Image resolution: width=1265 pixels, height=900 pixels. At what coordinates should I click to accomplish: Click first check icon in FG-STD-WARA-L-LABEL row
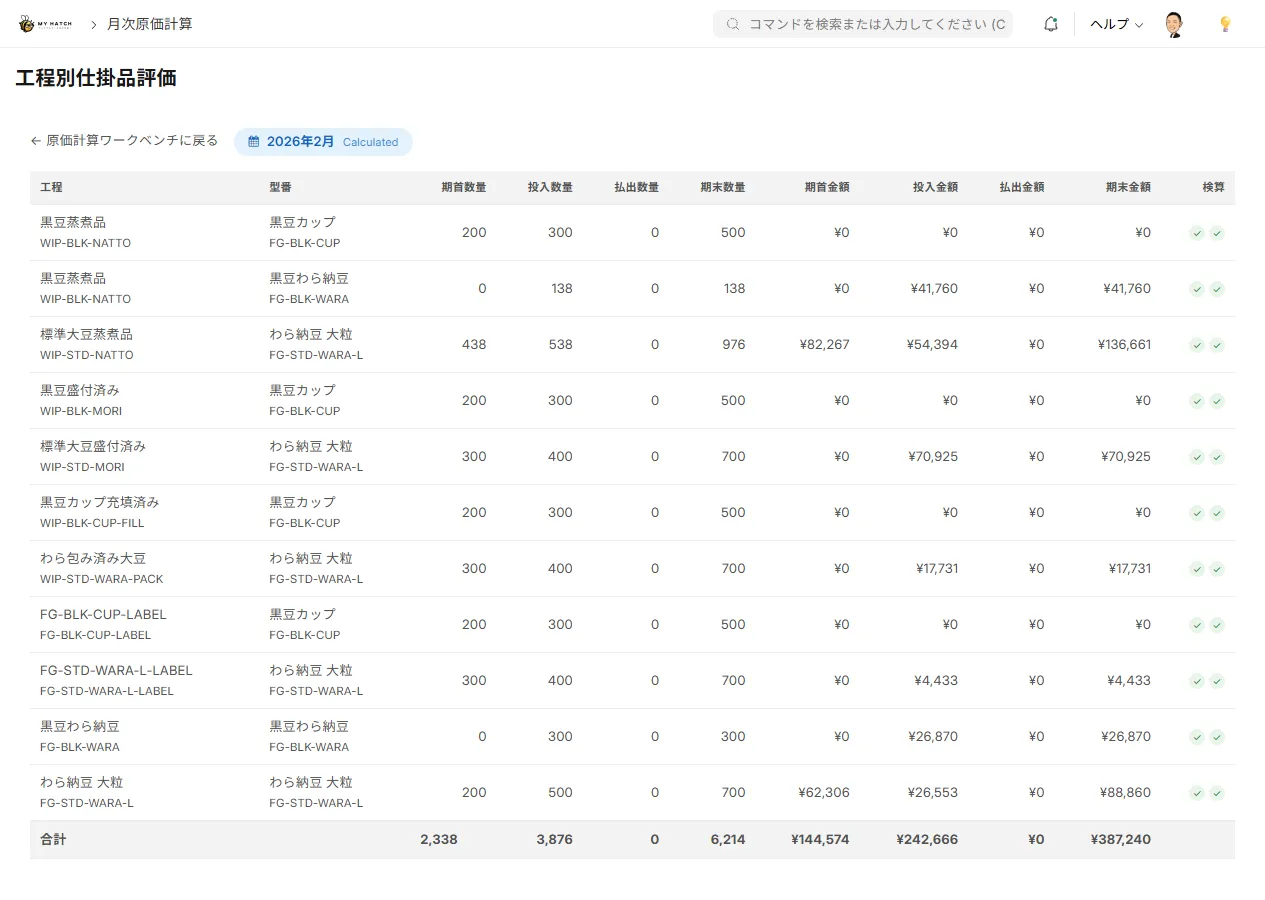coord(1196,681)
